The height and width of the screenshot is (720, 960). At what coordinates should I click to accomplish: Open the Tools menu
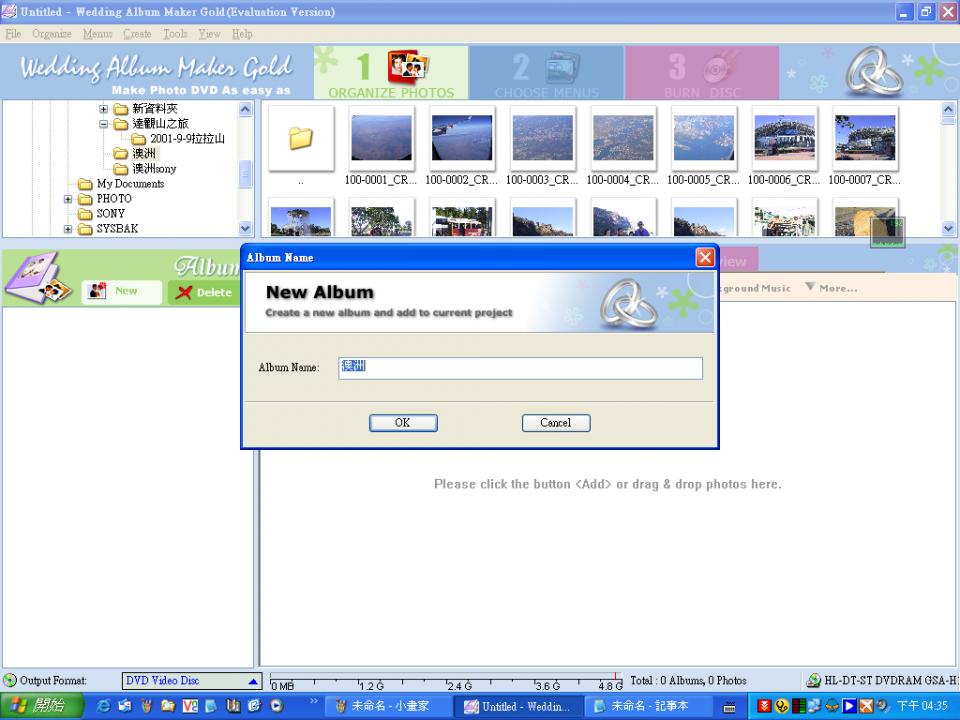coord(175,34)
